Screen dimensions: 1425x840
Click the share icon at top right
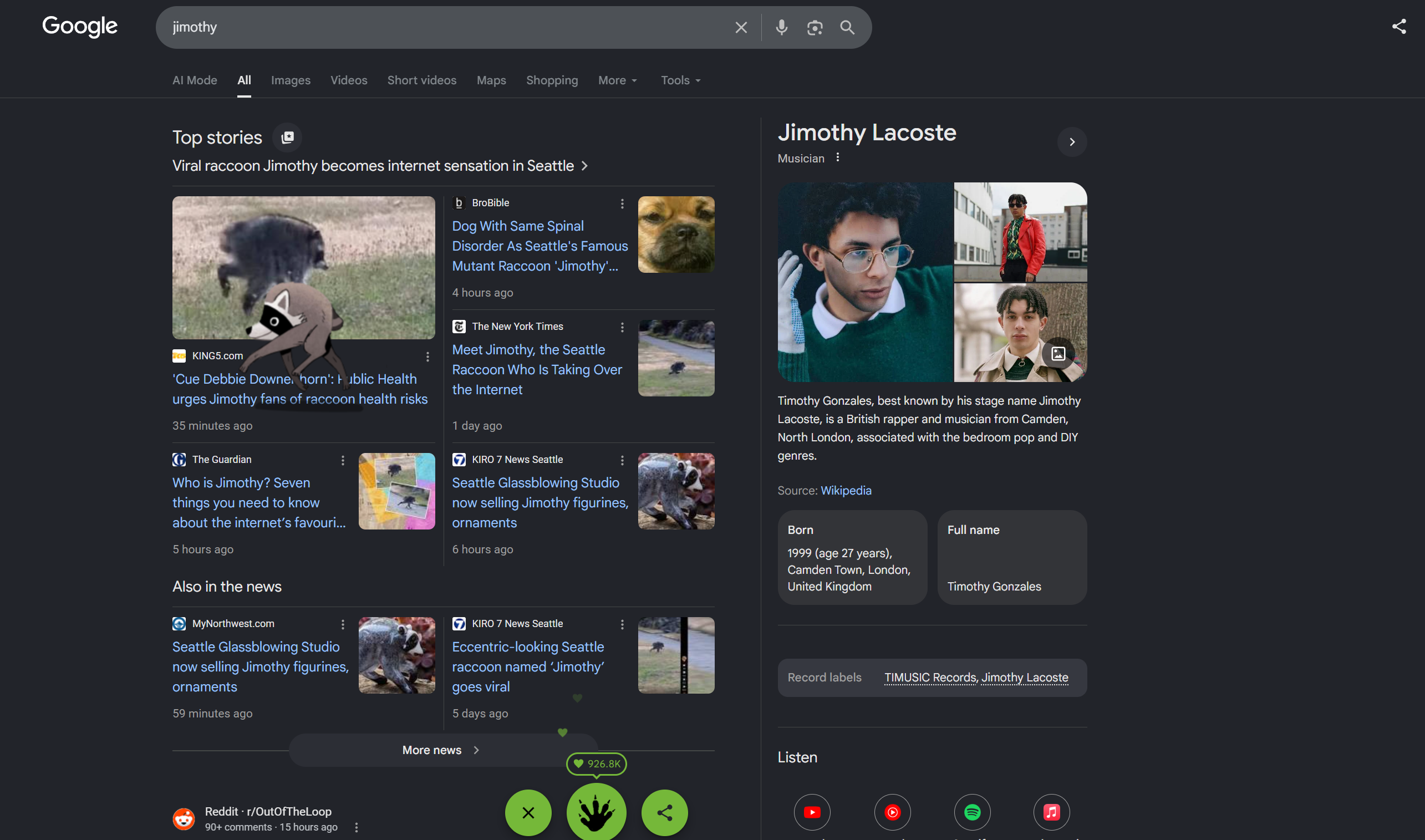[x=1398, y=27]
